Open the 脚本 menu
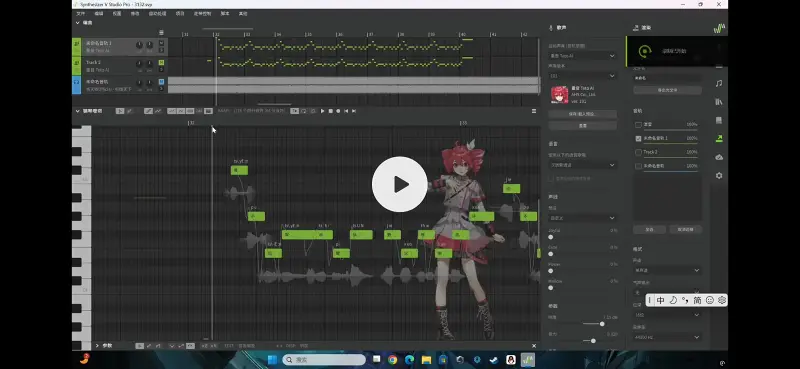Screen dimensions: 800x369 point(225,13)
